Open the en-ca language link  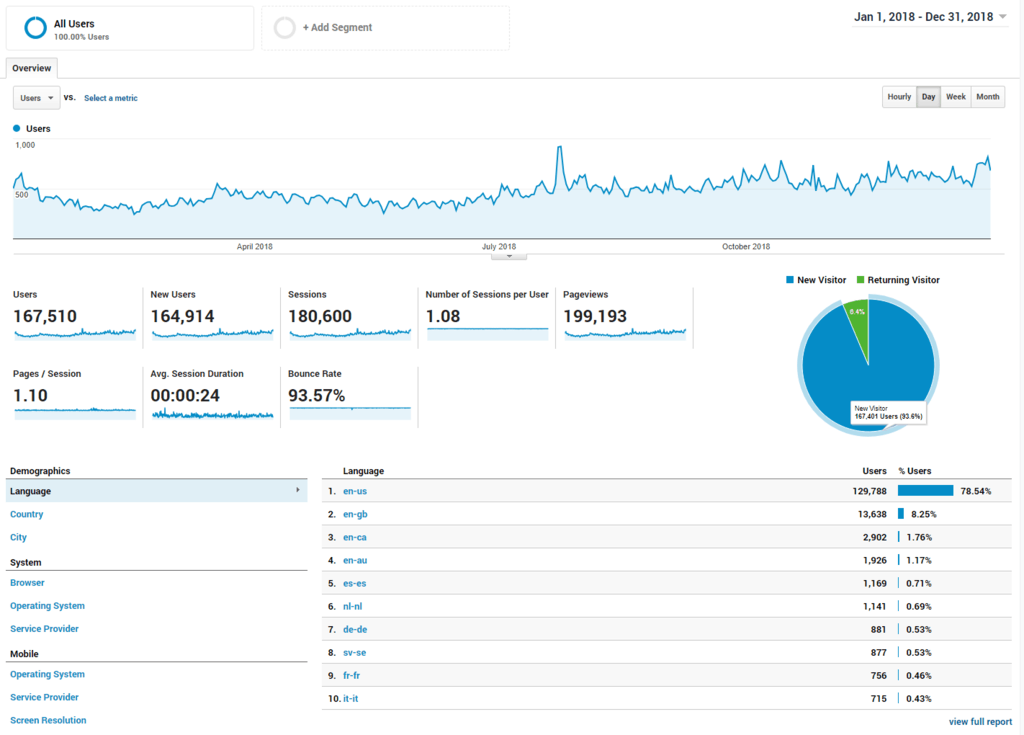pos(355,537)
